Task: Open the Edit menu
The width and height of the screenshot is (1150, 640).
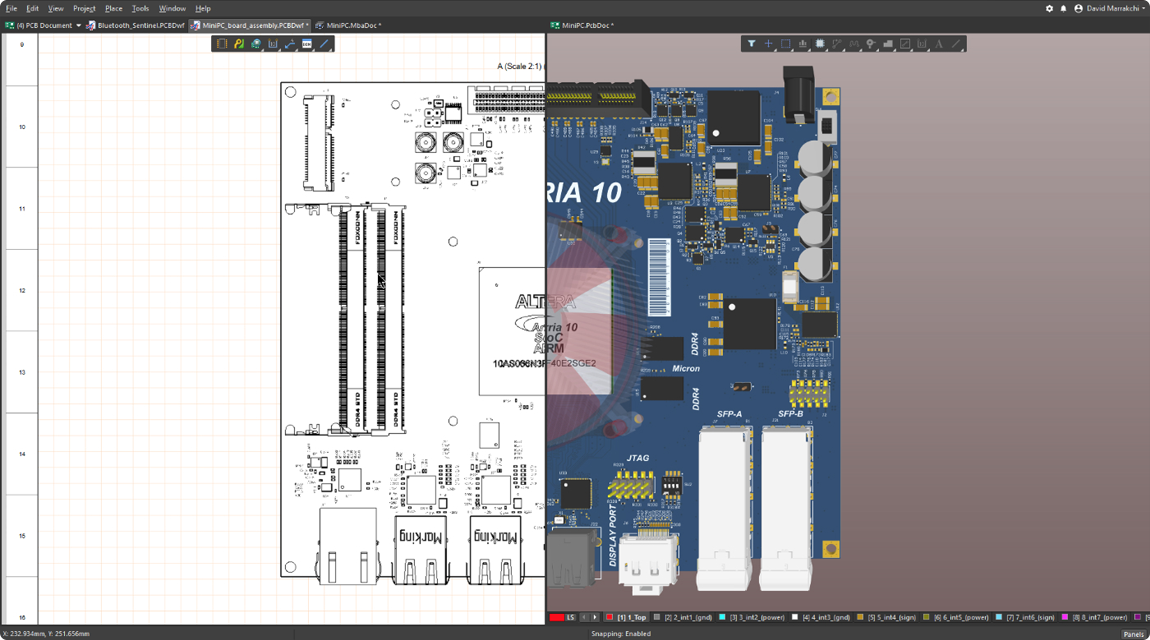Action: (x=32, y=8)
